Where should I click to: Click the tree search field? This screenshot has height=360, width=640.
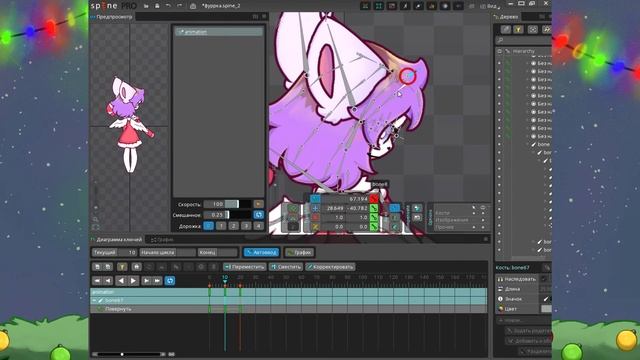(x=524, y=40)
